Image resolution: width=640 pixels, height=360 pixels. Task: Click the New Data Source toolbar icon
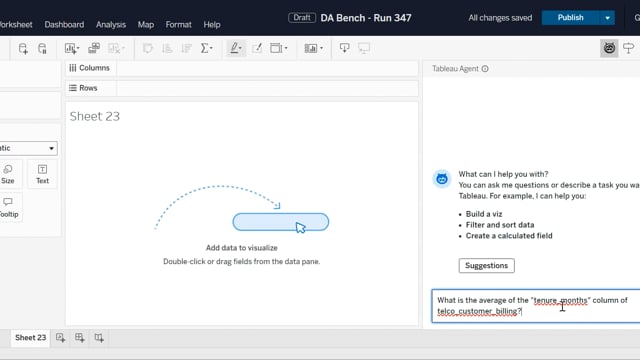click(x=23, y=49)
